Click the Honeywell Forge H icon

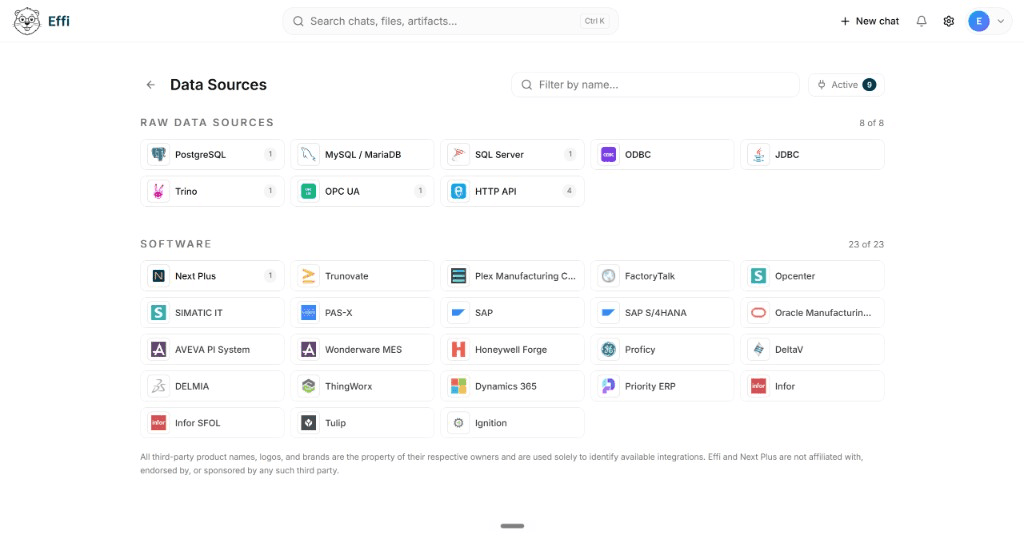458,349
